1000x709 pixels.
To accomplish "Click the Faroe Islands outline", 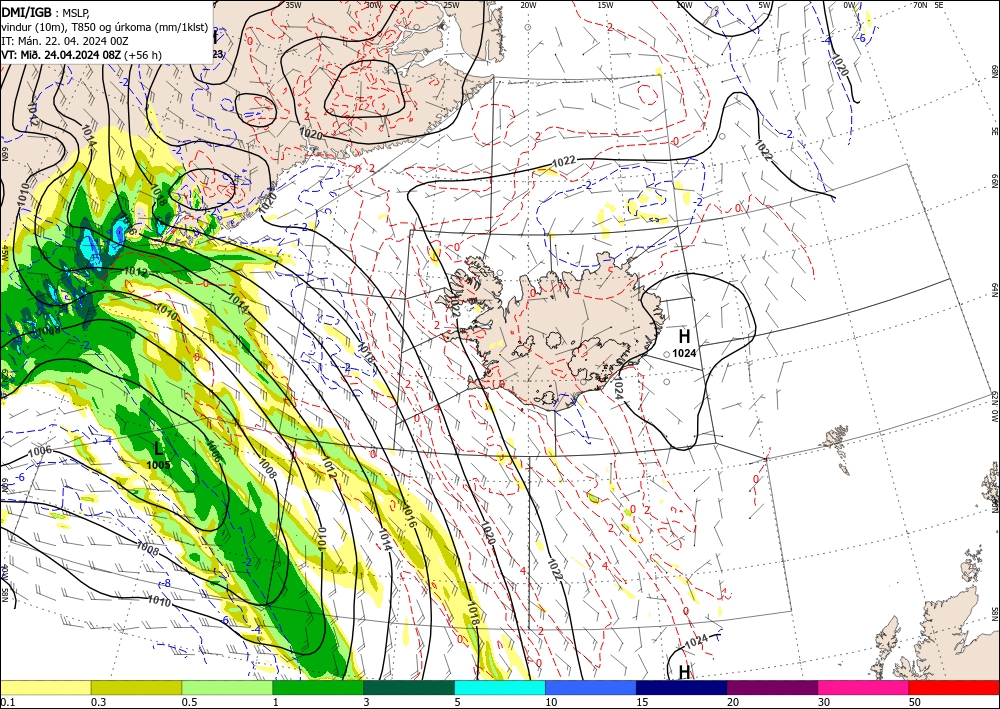I will (837, 448).
